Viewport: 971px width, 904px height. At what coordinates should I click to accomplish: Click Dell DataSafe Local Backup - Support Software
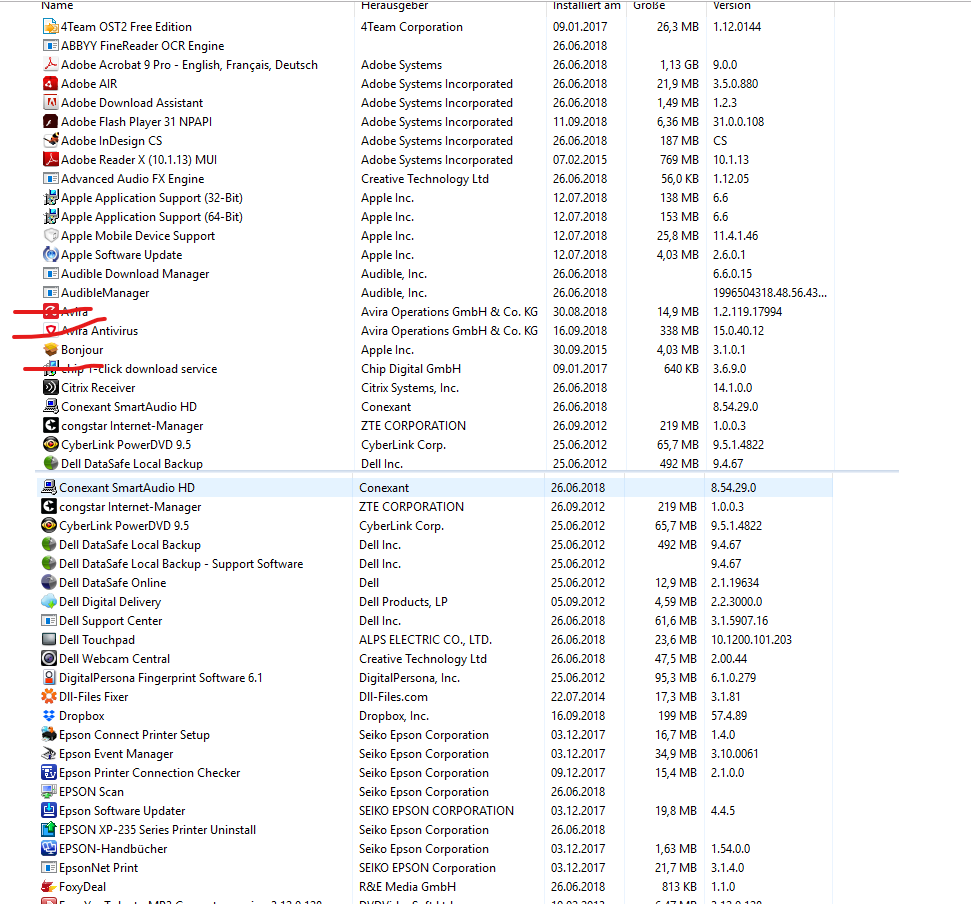coord(181,564)
